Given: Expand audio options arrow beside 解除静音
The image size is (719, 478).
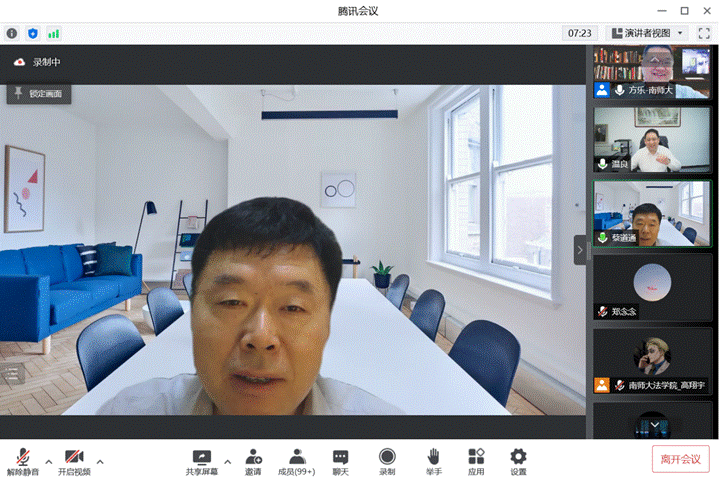Looking at the screenshot, I should (48, 461).
